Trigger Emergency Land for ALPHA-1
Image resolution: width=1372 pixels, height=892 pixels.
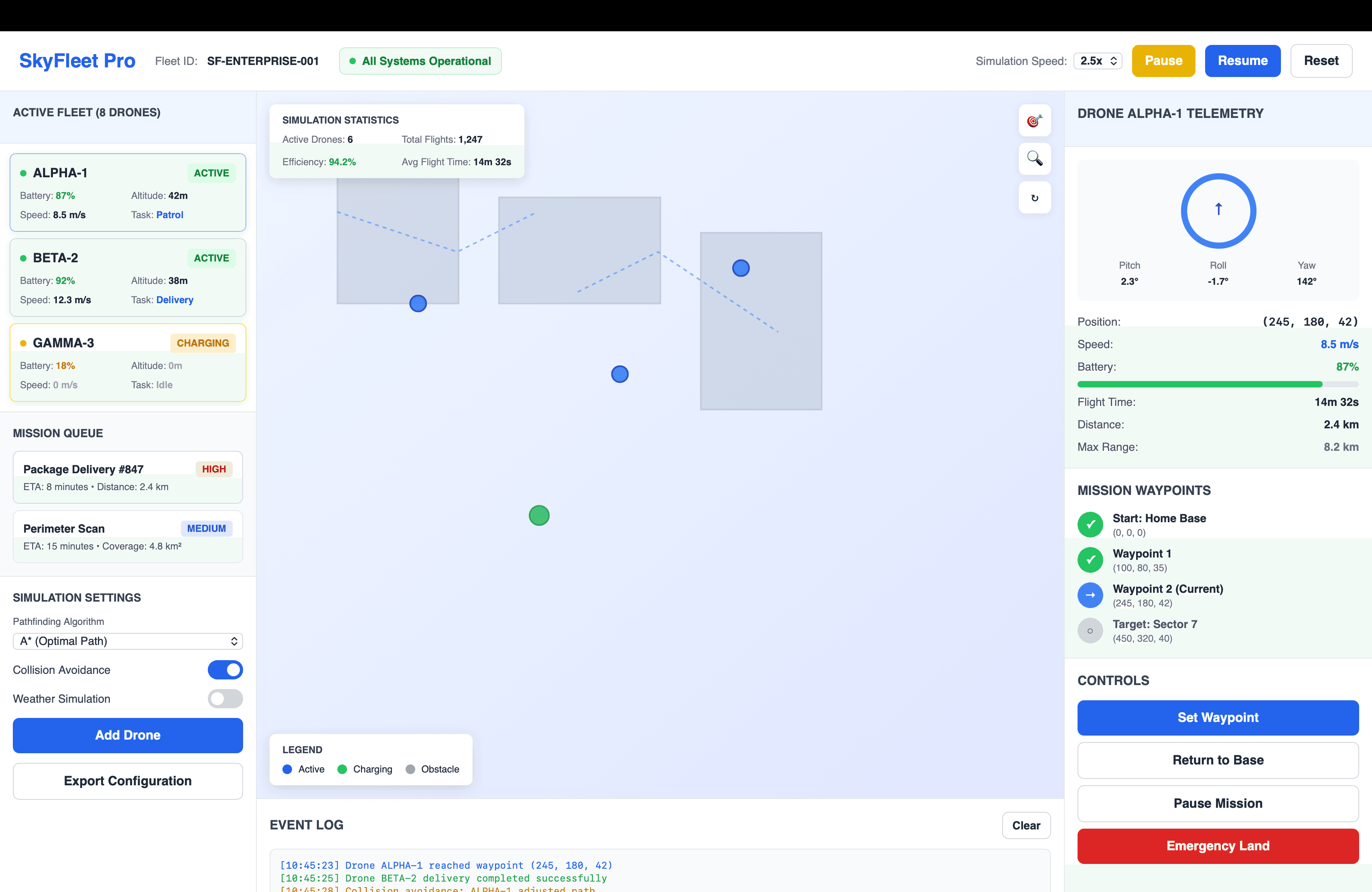(1218, 846)
